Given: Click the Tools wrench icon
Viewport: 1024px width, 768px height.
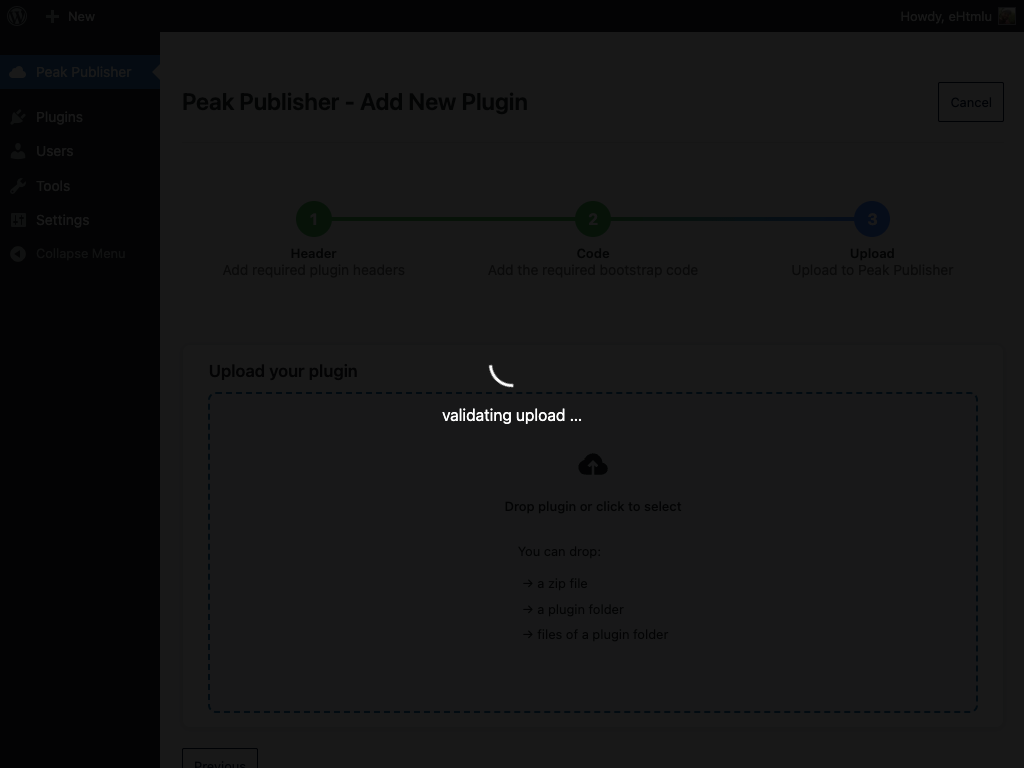Looking at the screenshot, I should 18,186.
